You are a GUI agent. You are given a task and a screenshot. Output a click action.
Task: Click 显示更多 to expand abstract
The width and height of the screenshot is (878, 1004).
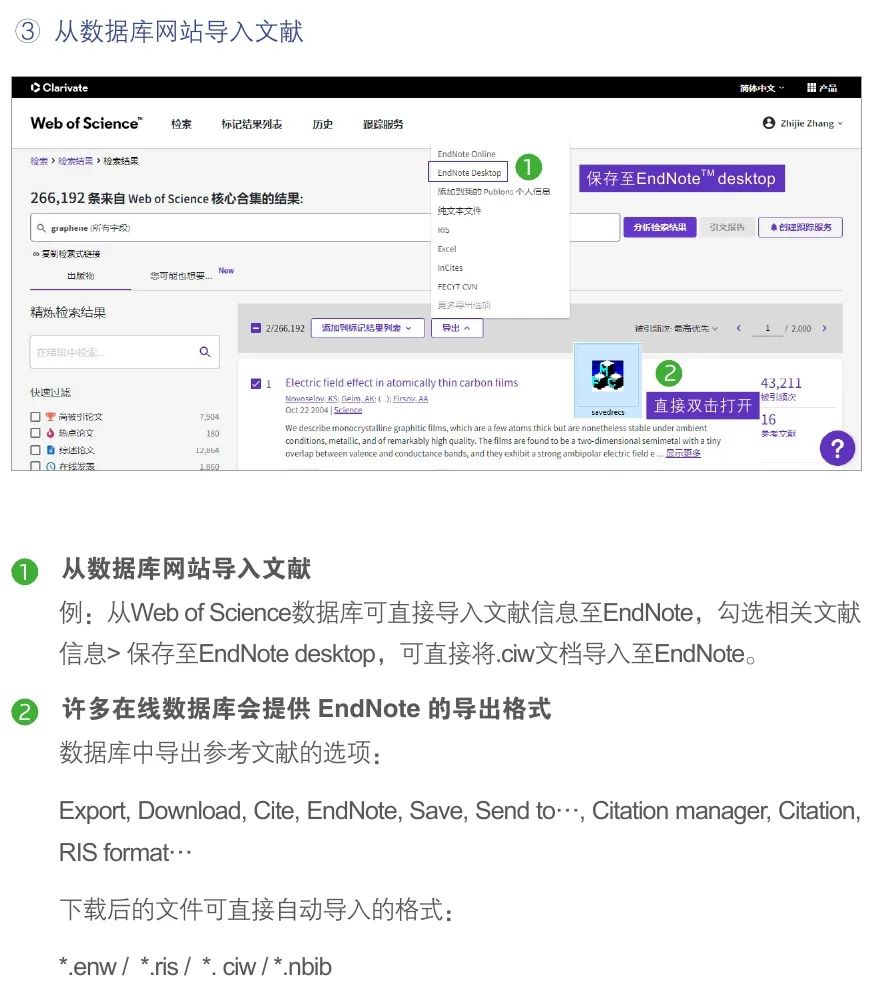click(x=683, y=453)
